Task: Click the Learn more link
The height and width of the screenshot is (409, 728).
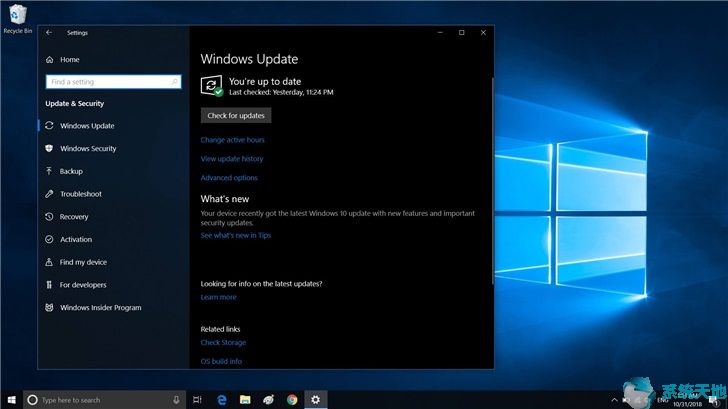Action: [218, 297]
